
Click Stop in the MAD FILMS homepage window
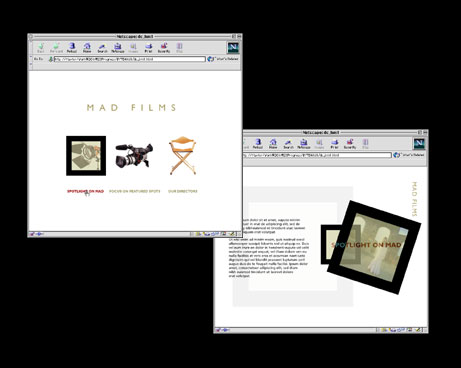(x=179, y=48)
